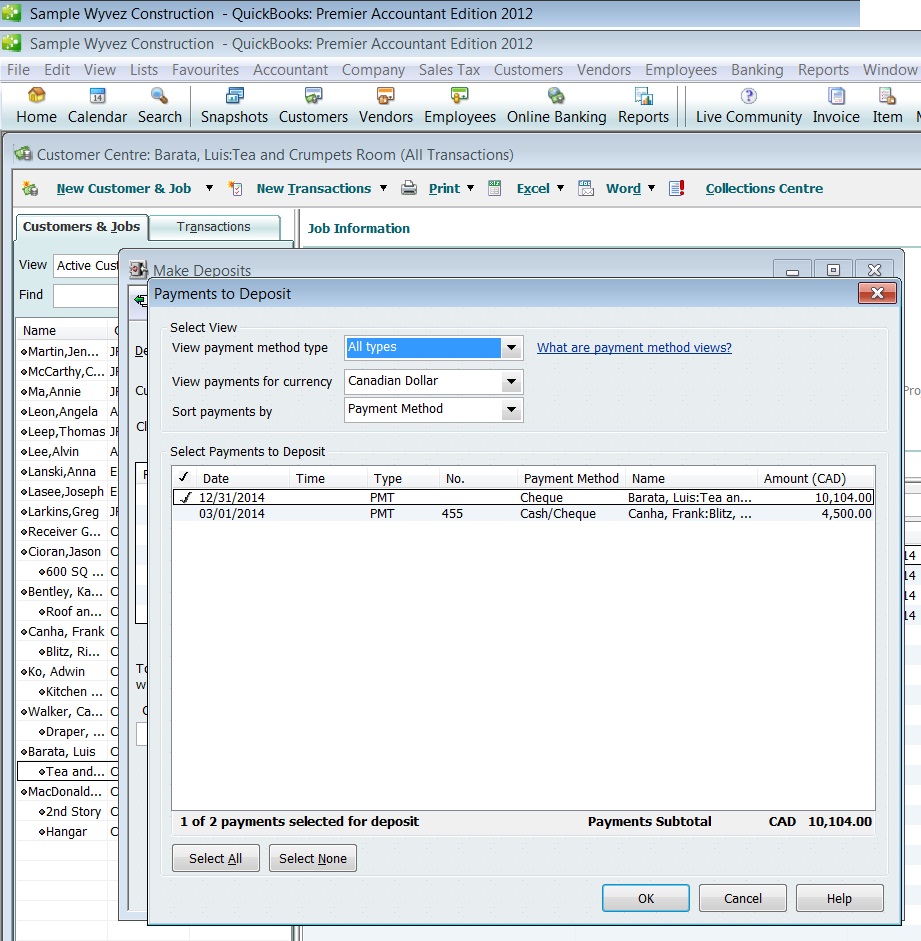Click the Search icon
This screenshot has width=921, height=941.
click(160, 105)
